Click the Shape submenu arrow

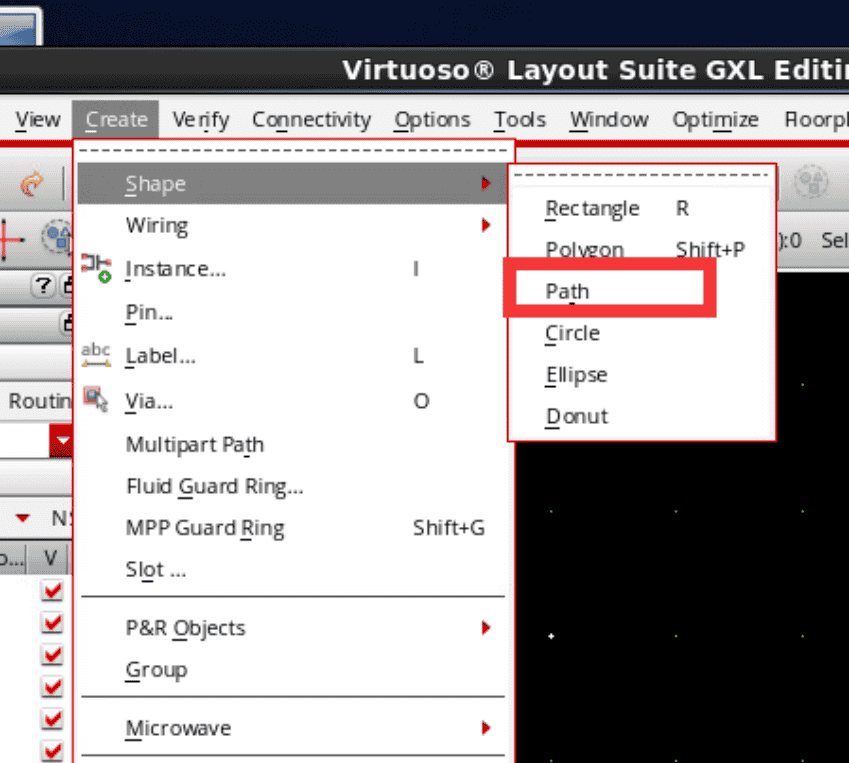coord(486,184)
